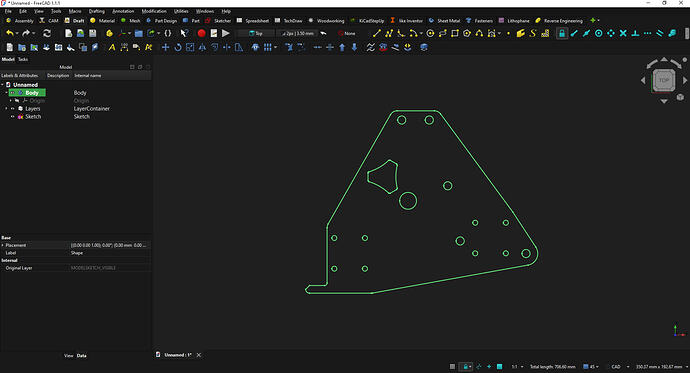
Task: Open the Draft array tools dropdown
Action: 275,48
